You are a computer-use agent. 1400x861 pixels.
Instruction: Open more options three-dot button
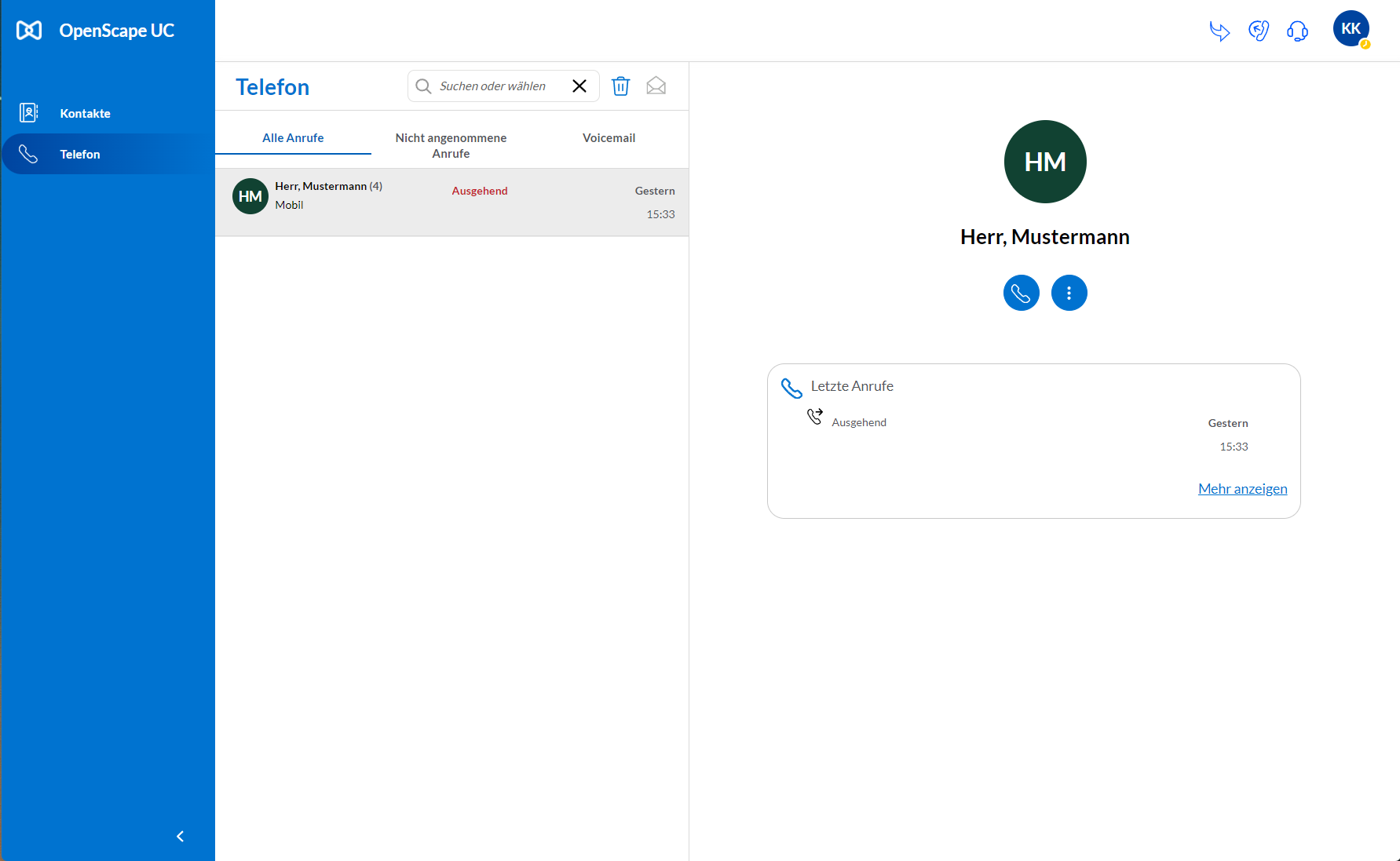[x=1069, y=294]
